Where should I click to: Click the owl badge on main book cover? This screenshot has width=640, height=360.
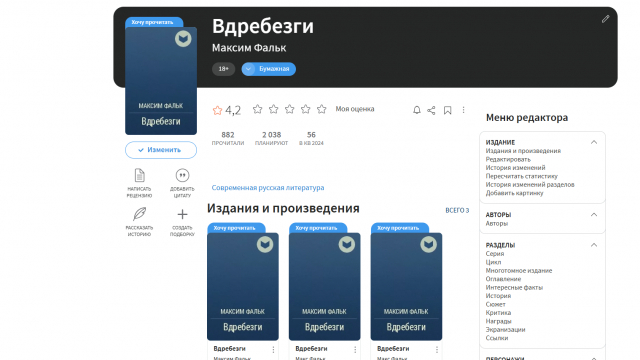point(183,39)
